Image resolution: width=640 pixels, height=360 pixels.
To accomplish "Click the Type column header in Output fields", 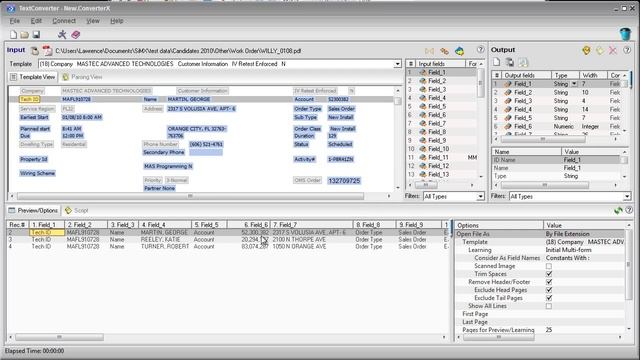I will [565, 75].
